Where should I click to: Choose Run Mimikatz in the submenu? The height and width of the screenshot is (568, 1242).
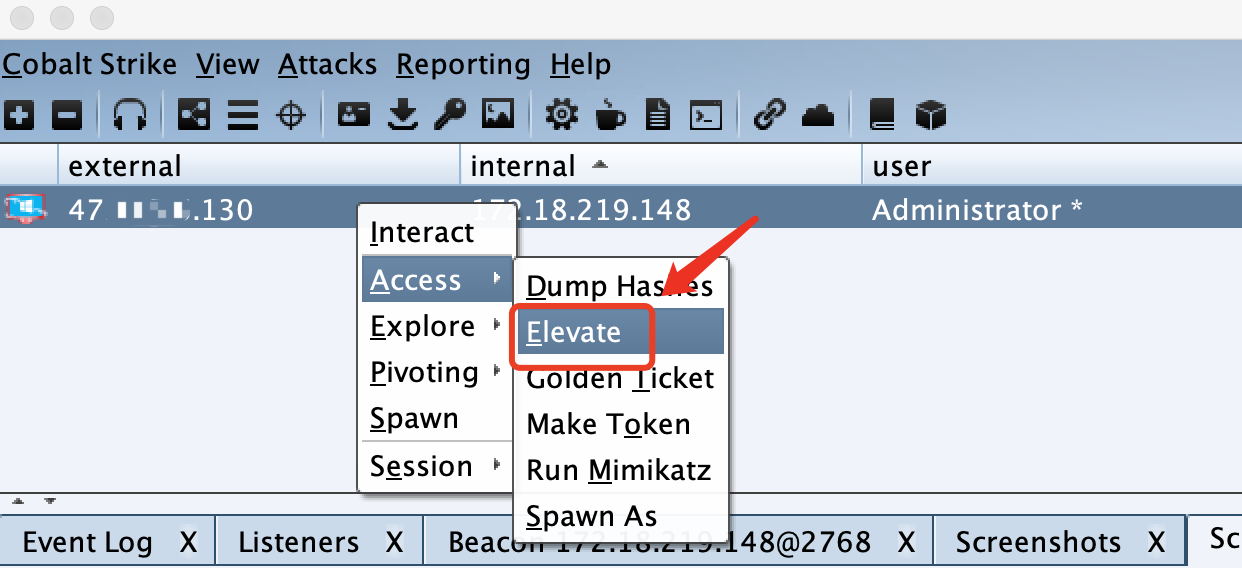(618, 470)
